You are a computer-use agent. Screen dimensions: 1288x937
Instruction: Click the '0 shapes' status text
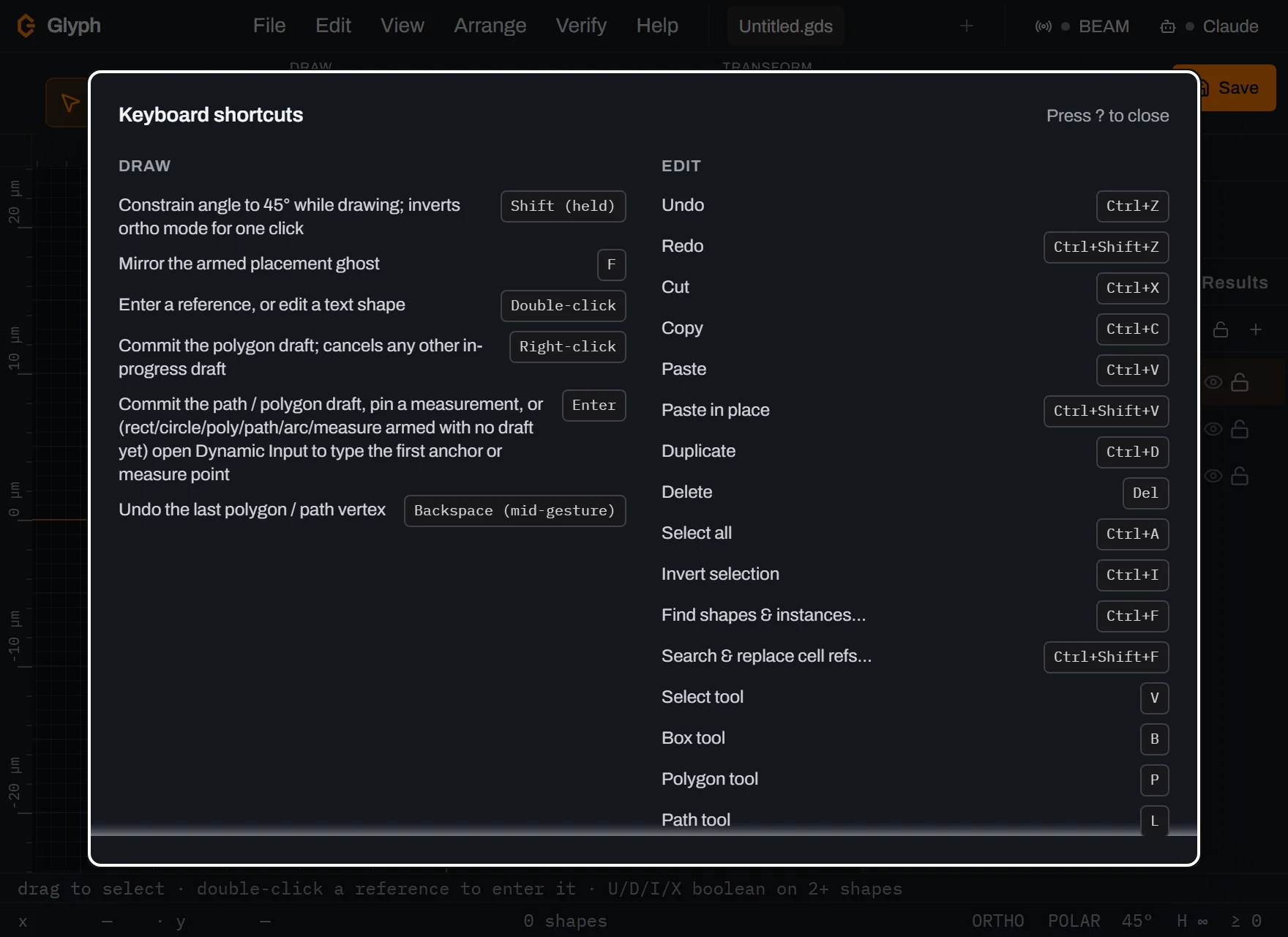point(565,921)
